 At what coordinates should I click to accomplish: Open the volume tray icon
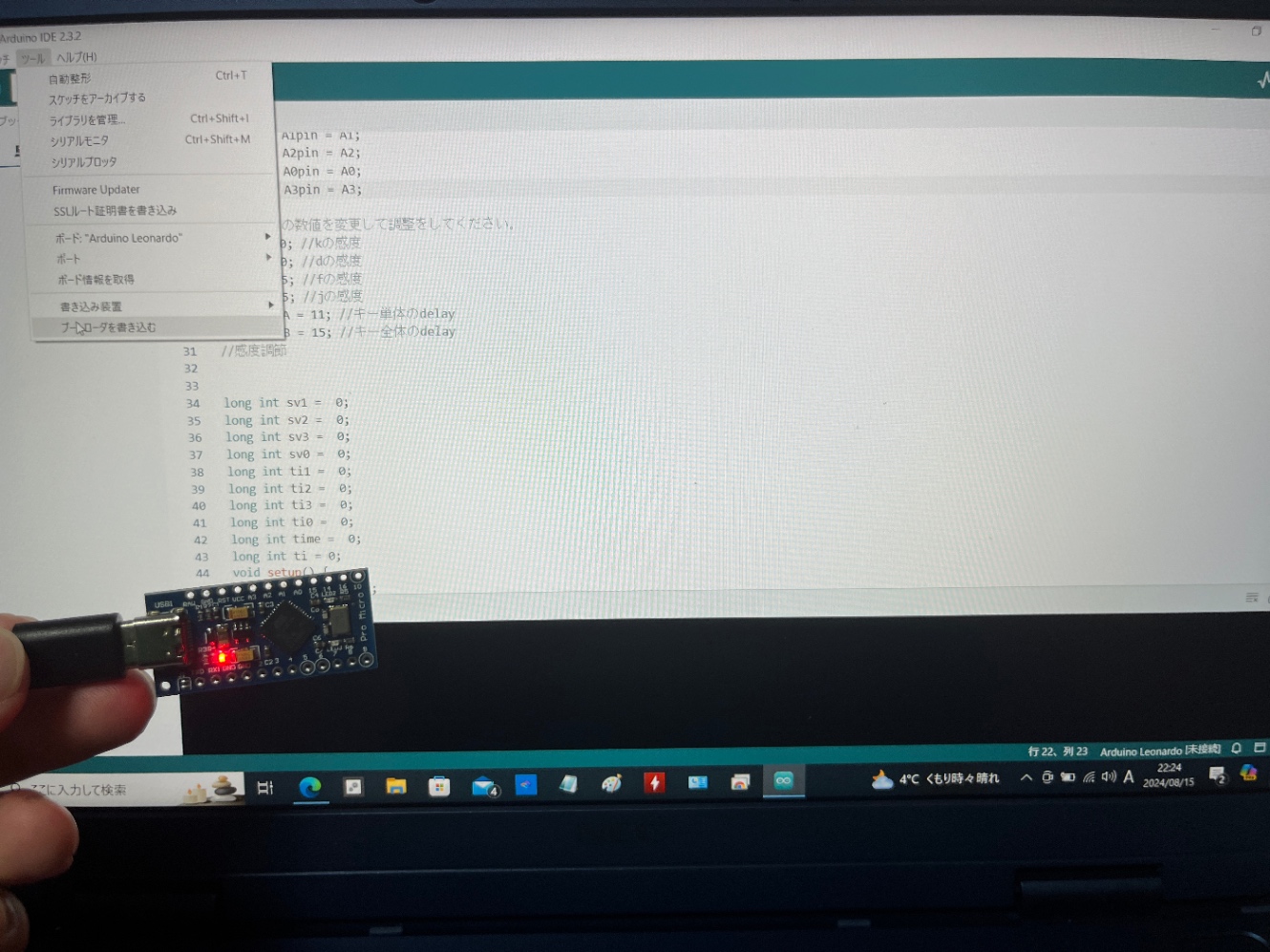(x=1109, y=776)
